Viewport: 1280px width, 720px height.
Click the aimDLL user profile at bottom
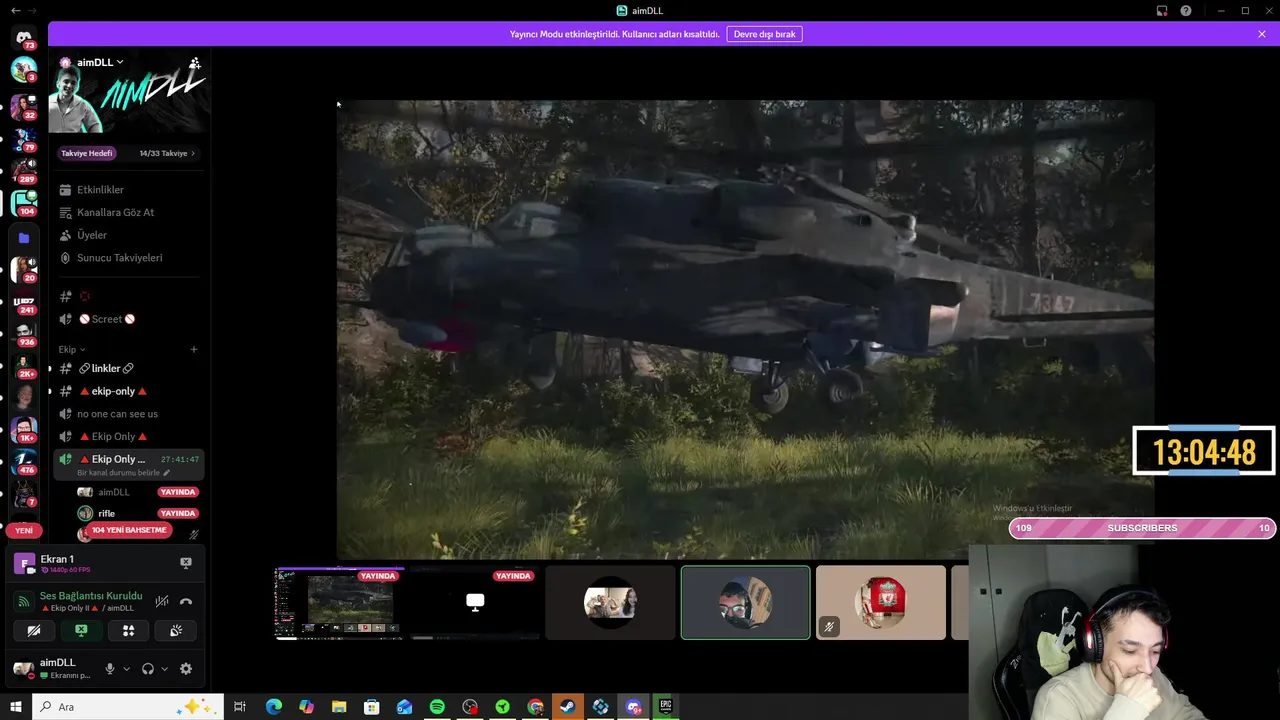pyautogui.click(x=54, y=669)
